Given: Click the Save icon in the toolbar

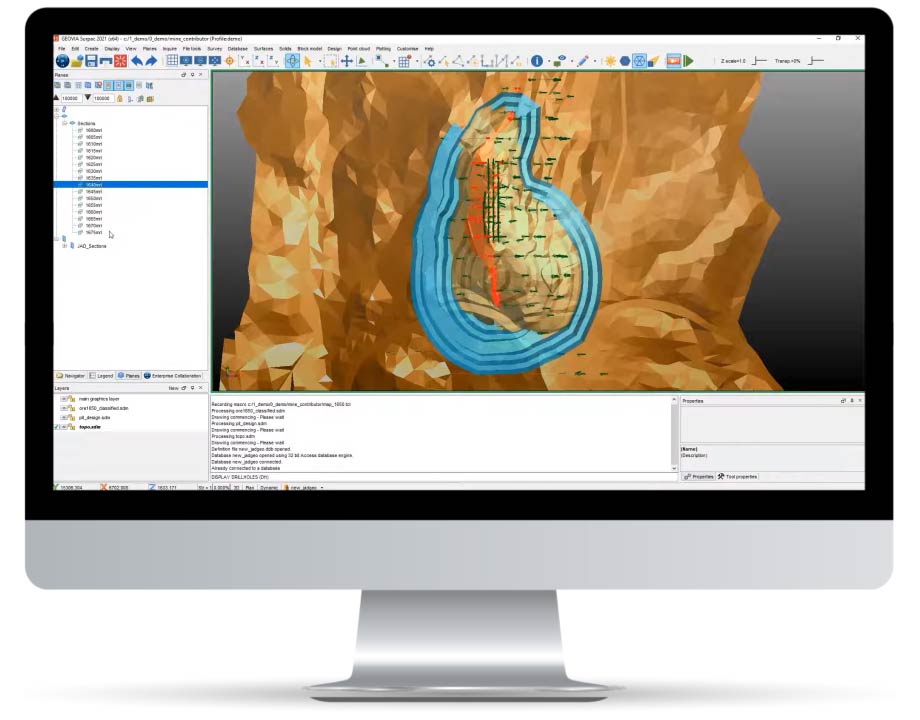Looking at the screenshot, I should tap(91, 61).
